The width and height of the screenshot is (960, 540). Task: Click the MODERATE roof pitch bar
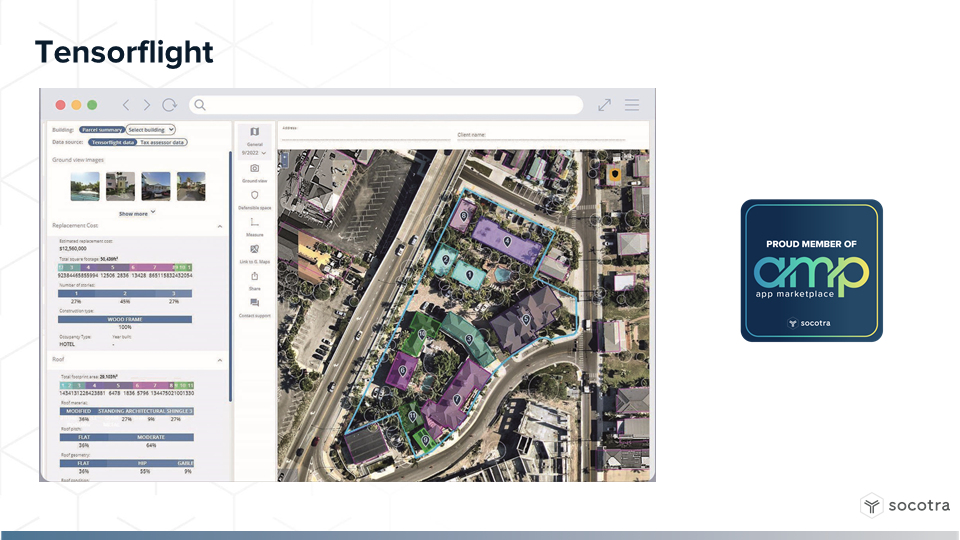point(151,437)
